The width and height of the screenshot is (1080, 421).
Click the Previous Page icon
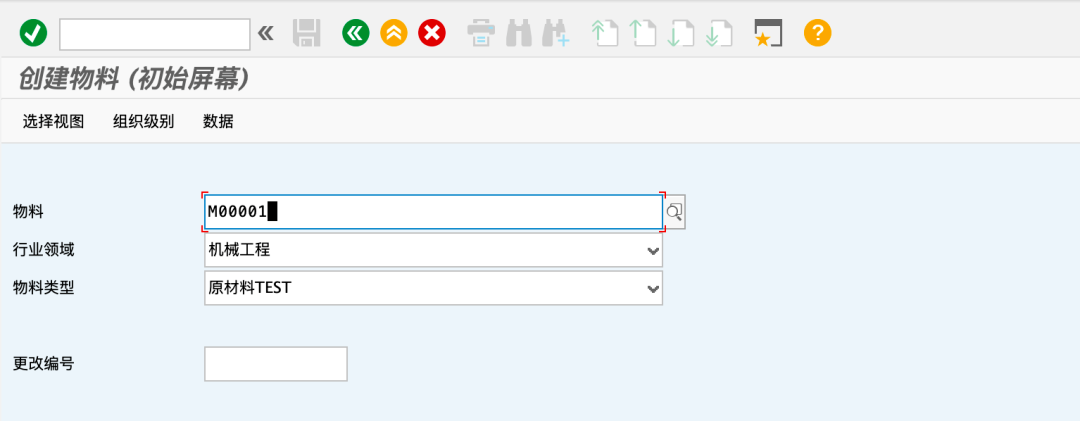tap(641, 33)
